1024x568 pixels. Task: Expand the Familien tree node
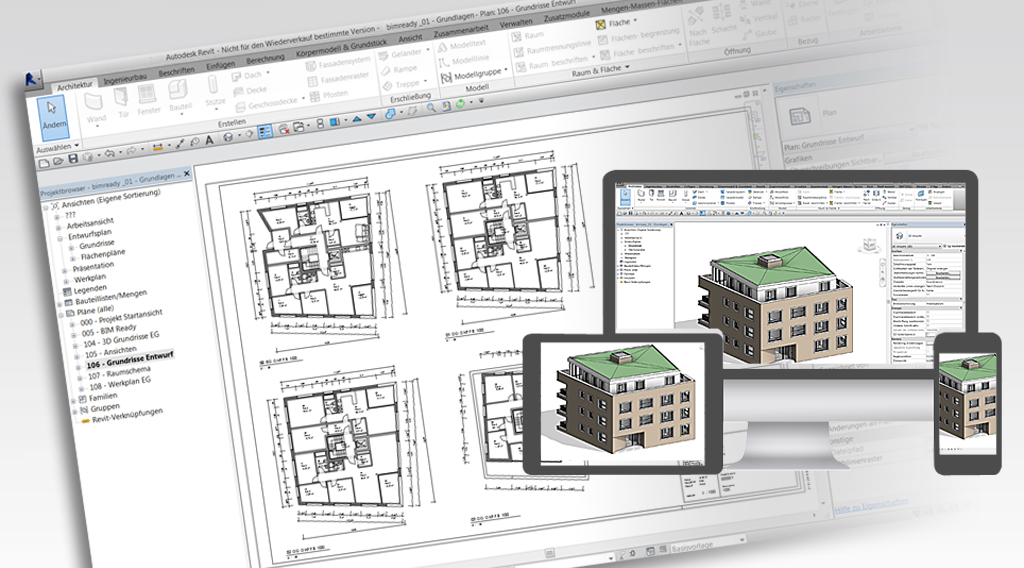coord(75,397)
